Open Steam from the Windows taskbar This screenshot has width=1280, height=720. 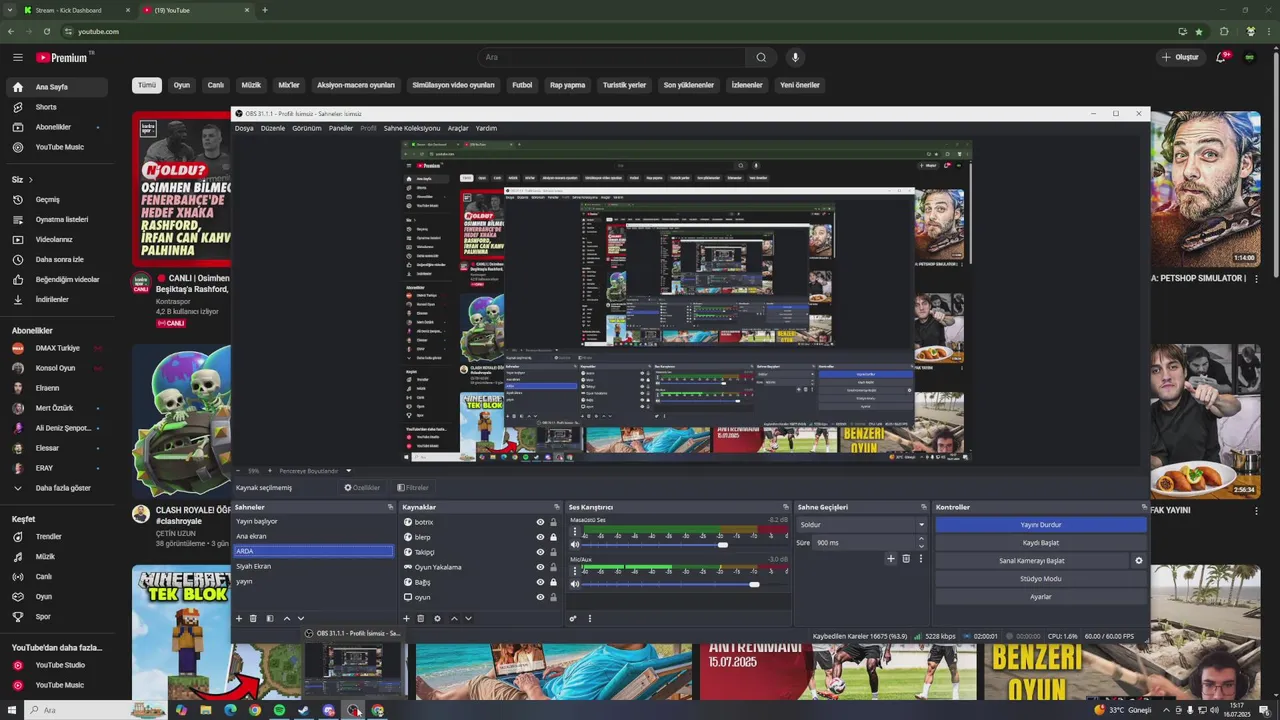tap(304, 710)
